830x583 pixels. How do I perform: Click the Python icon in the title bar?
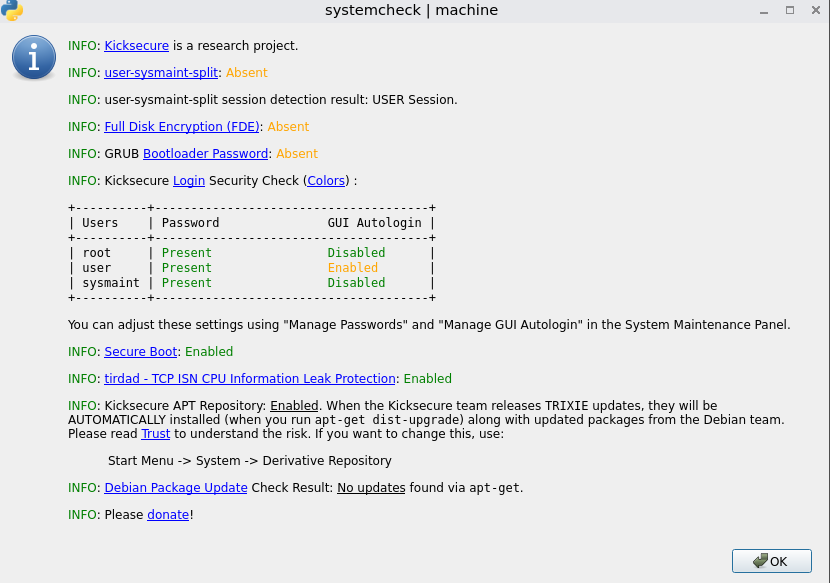click(13, 10)
